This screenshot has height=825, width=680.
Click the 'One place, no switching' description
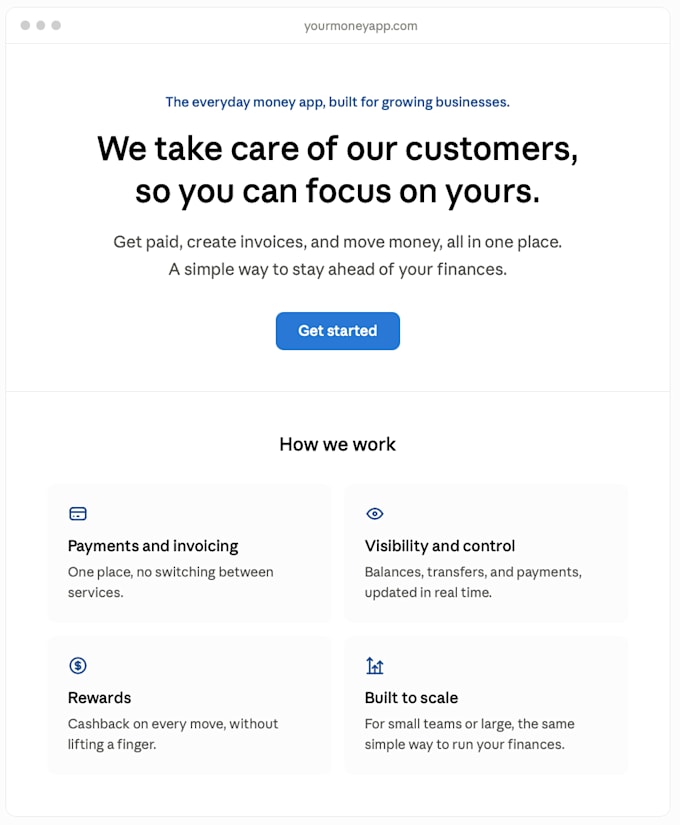click(171, 582)
